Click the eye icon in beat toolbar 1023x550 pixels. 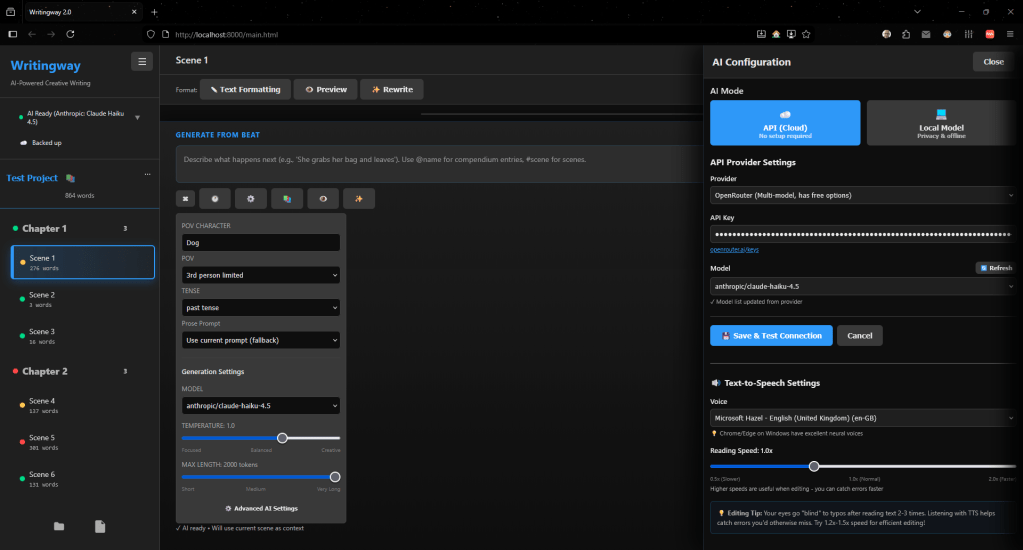[322, 199]
